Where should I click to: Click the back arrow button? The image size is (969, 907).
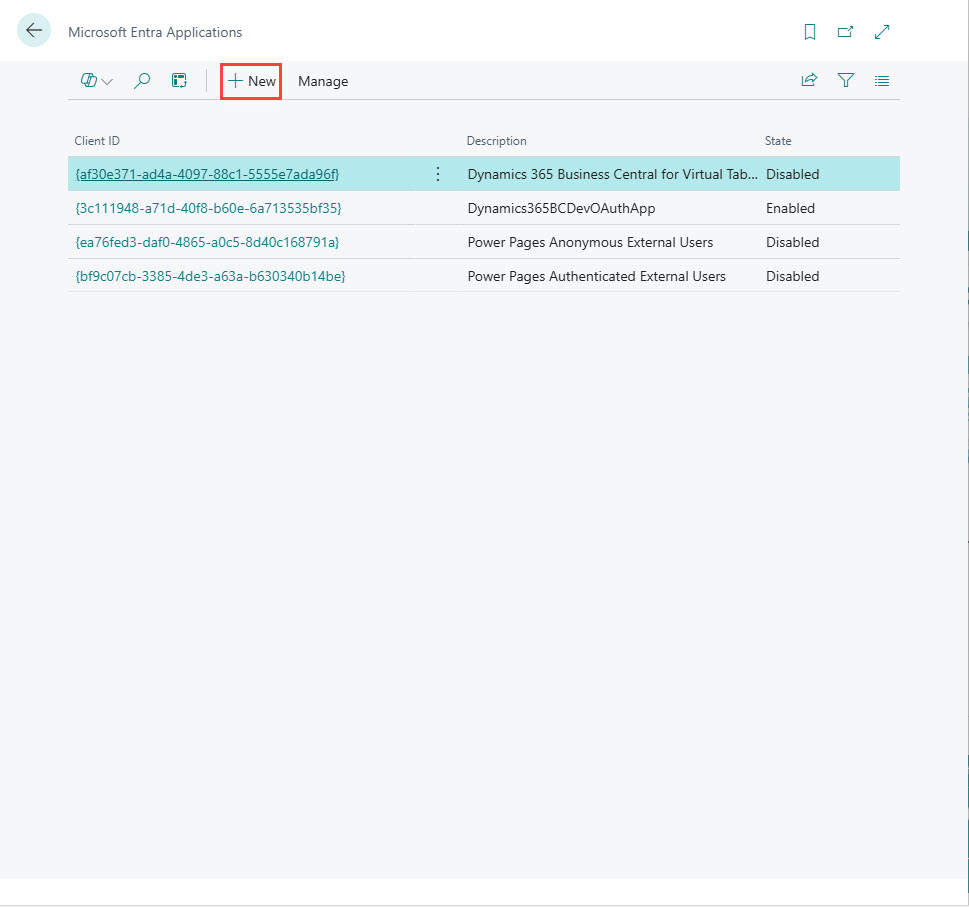pyautogui.click(x=34, y=31)
